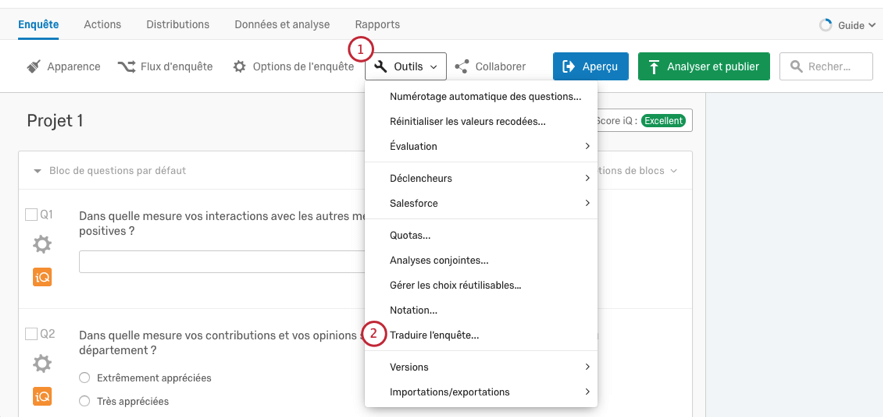Click the green Analyser et publier button

(704, 66)
